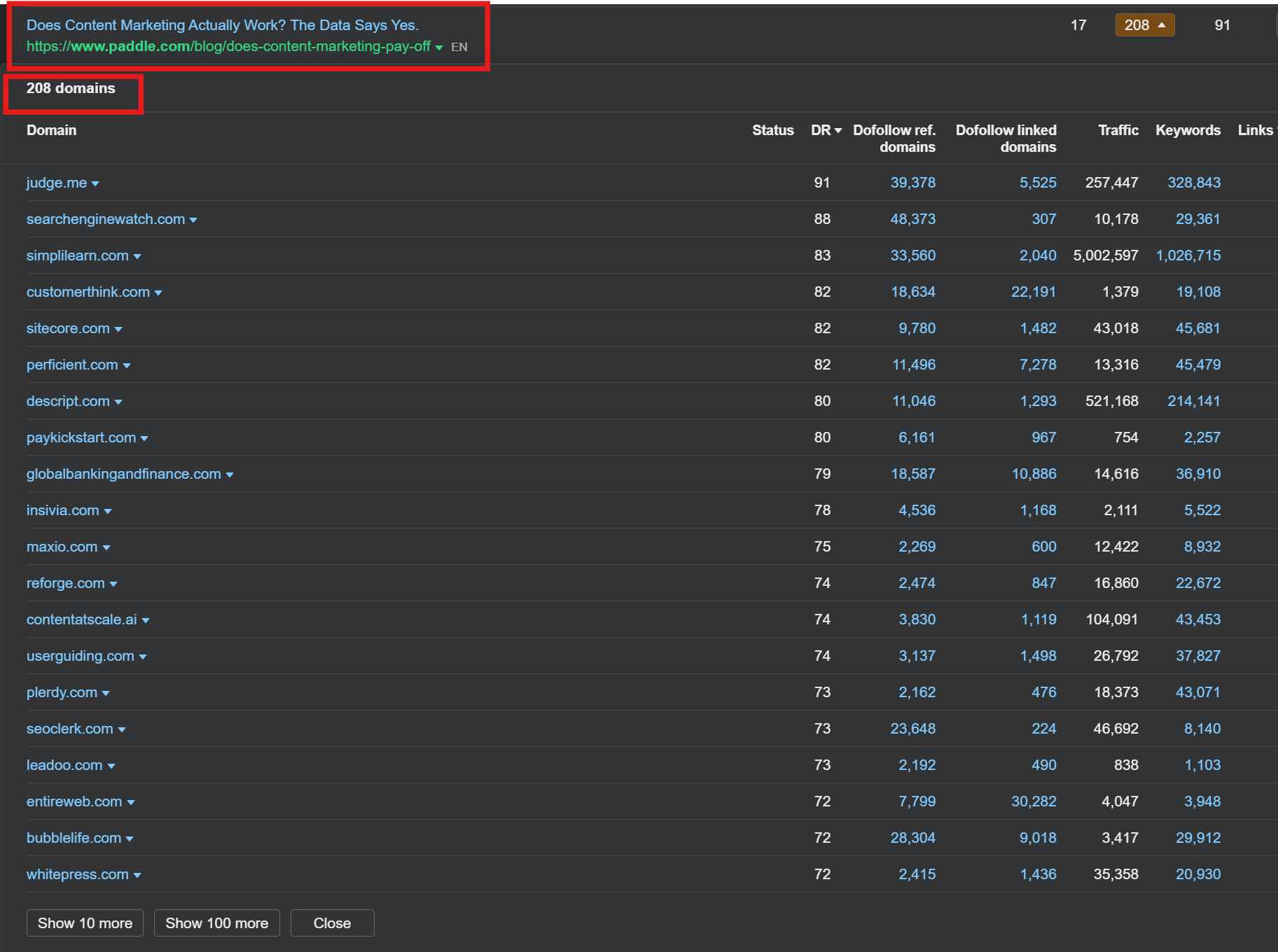Image resolution: width=1278 pixels, height=952 pixels.
Task: Sort by Status column header
Action: (x=773, y=130)
